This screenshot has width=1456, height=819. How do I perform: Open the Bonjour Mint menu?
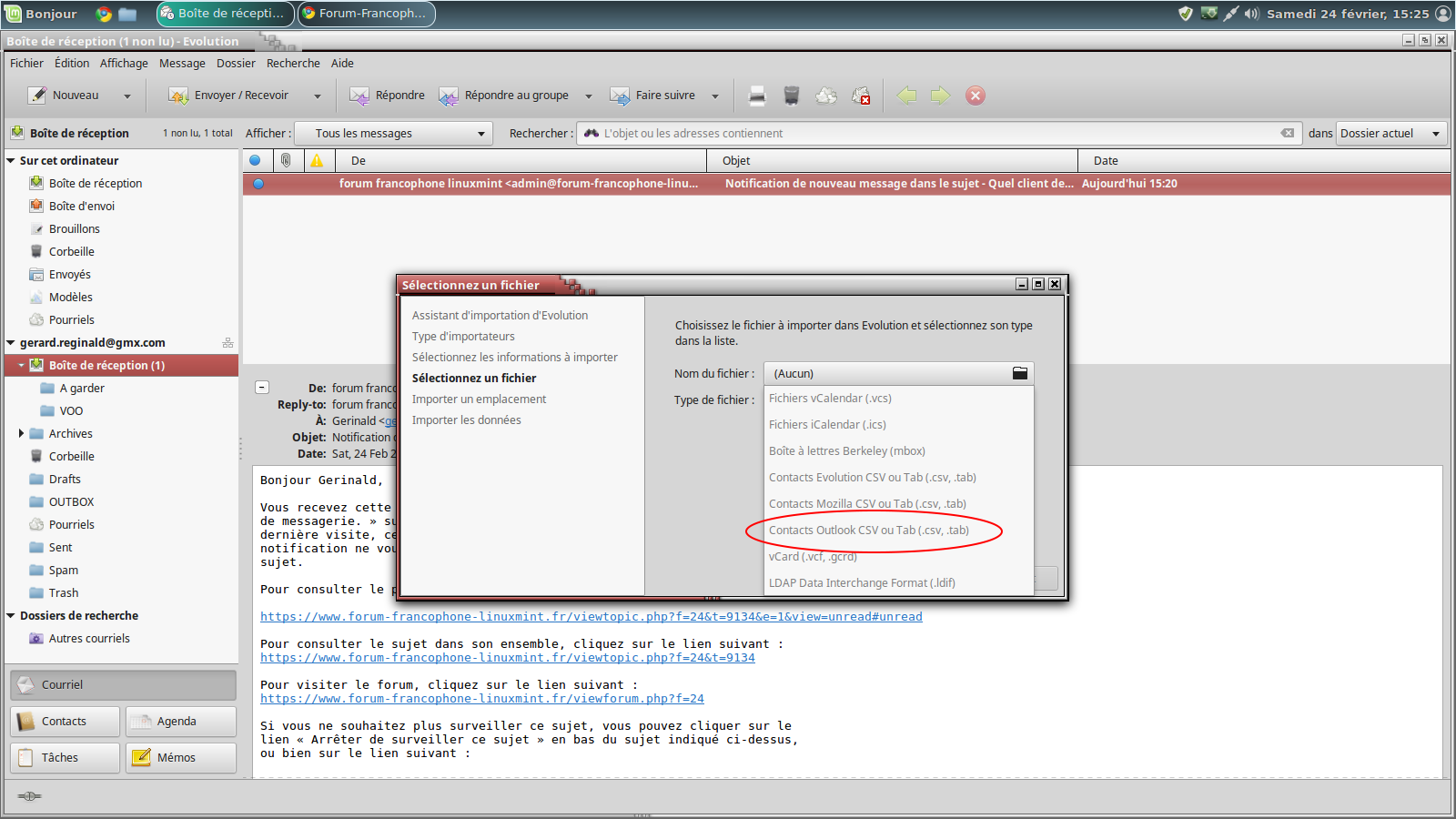click(x=41, y=14)
